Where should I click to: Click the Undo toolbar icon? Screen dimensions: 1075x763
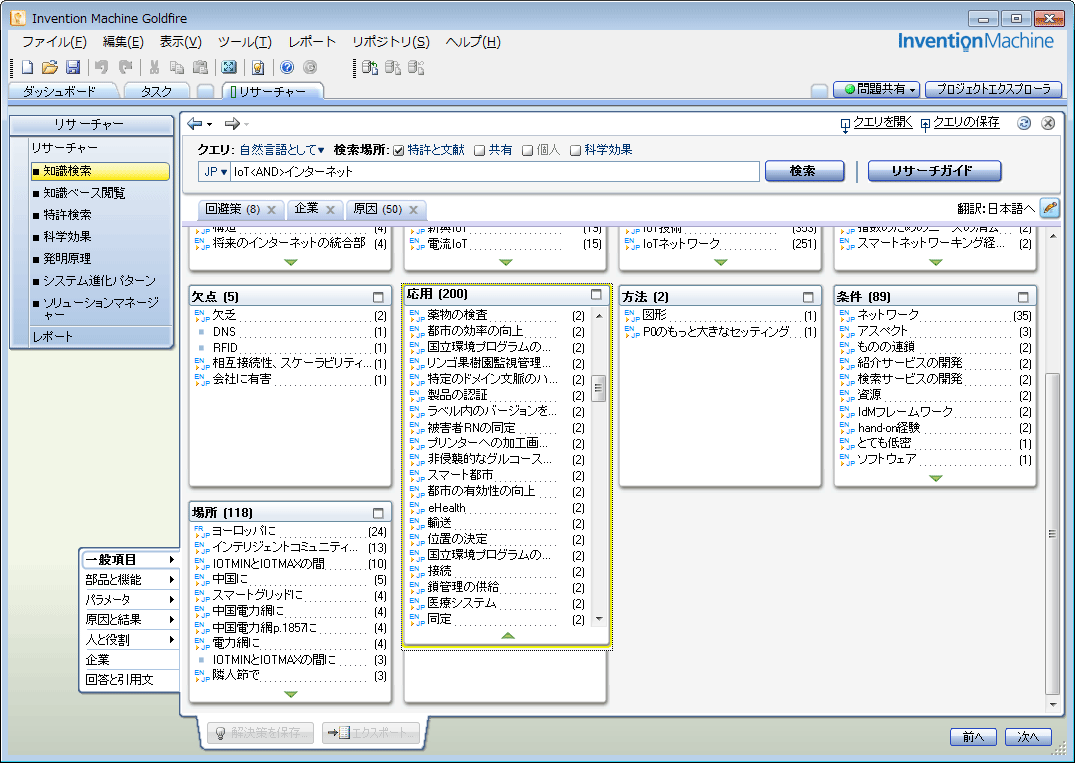coord(101,67)
